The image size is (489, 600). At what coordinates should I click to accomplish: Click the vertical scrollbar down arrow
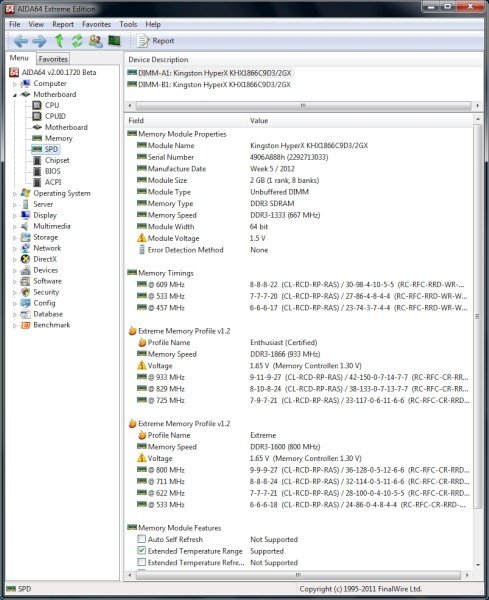click(478, 564)
